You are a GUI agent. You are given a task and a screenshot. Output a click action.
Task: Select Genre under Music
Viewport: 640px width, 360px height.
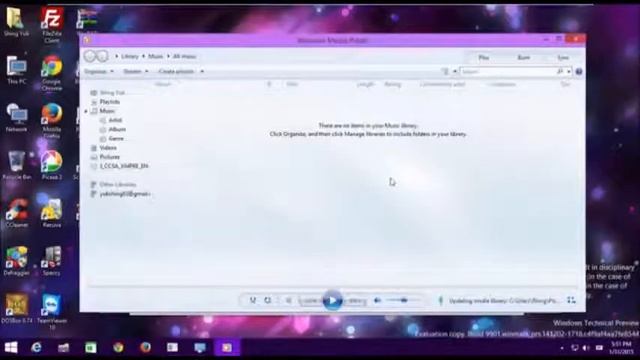coord(116,138)
